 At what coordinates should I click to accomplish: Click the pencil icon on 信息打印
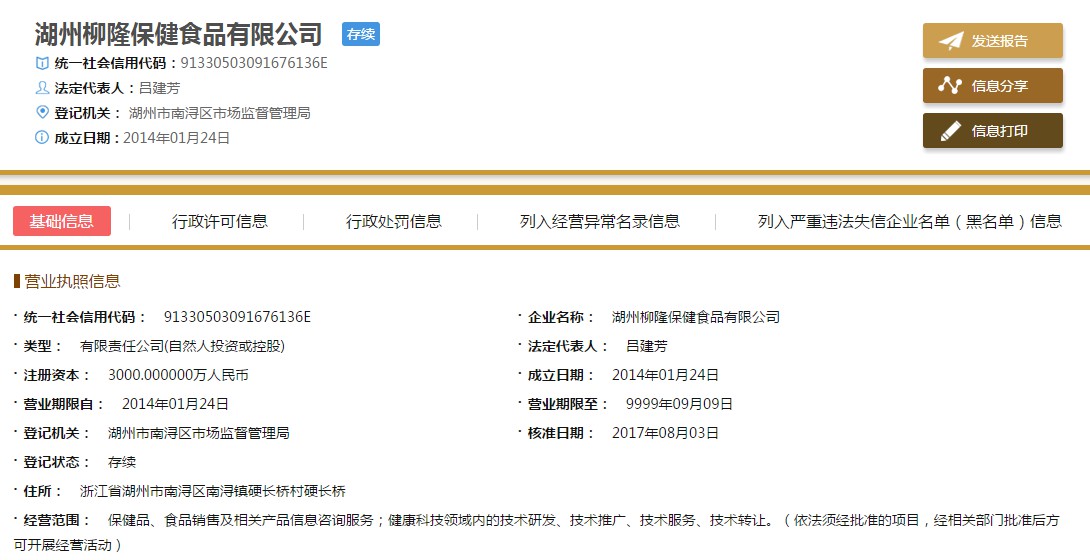[x=949, y=131]
